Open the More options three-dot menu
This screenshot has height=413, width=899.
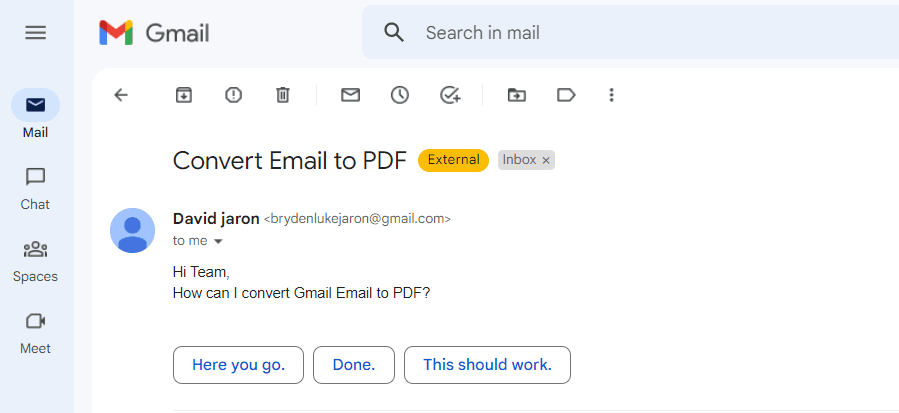612,95
